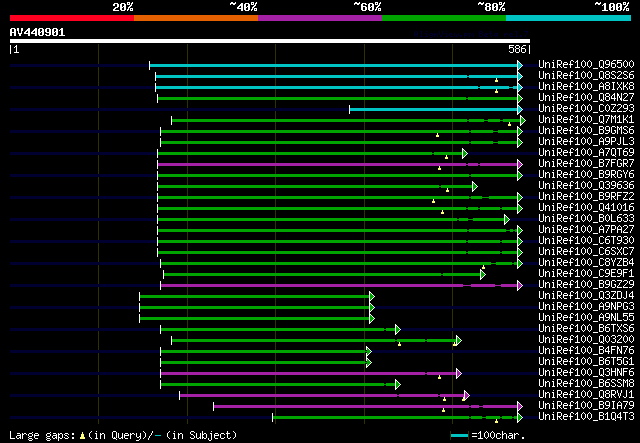Open hit UniRef100_Q7M1K1
This screenshot has height=443, width=640.
tap(586, 120)
